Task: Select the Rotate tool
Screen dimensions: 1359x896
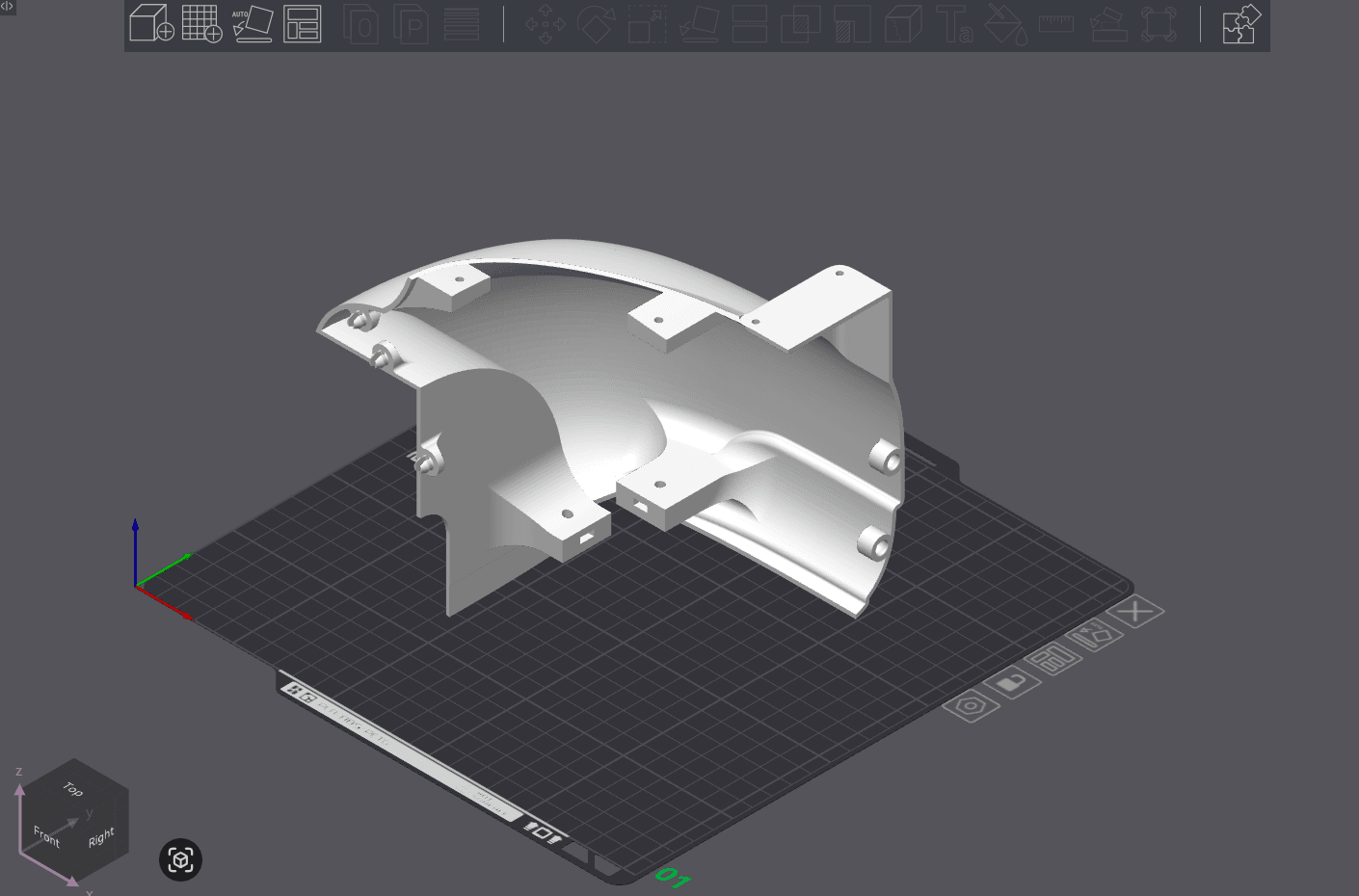Action: (x=596, y=24)
